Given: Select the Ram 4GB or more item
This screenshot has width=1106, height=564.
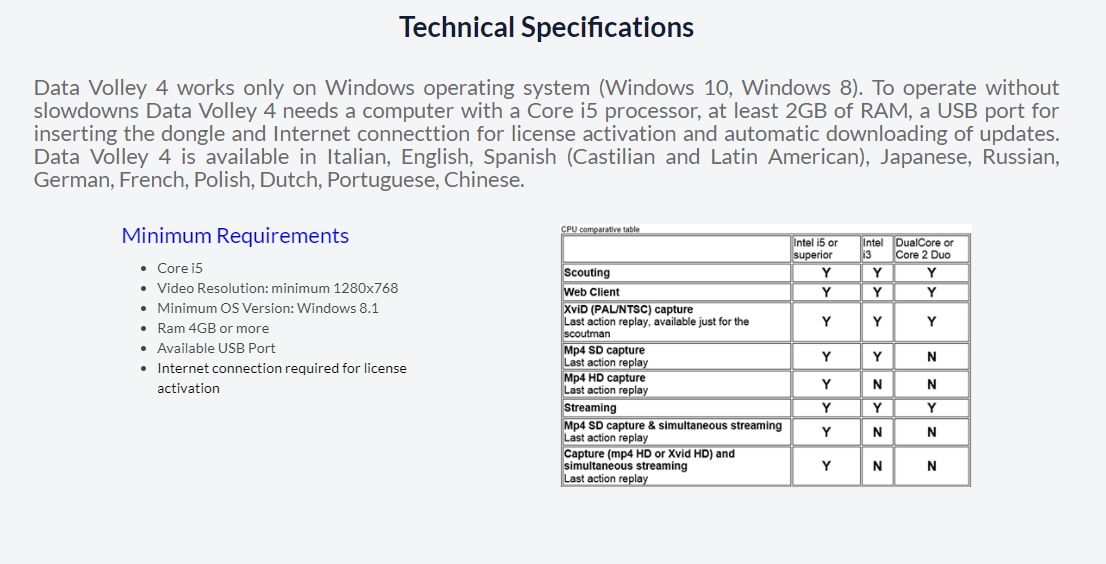Looking at the screenshot, I should [213, 328].
